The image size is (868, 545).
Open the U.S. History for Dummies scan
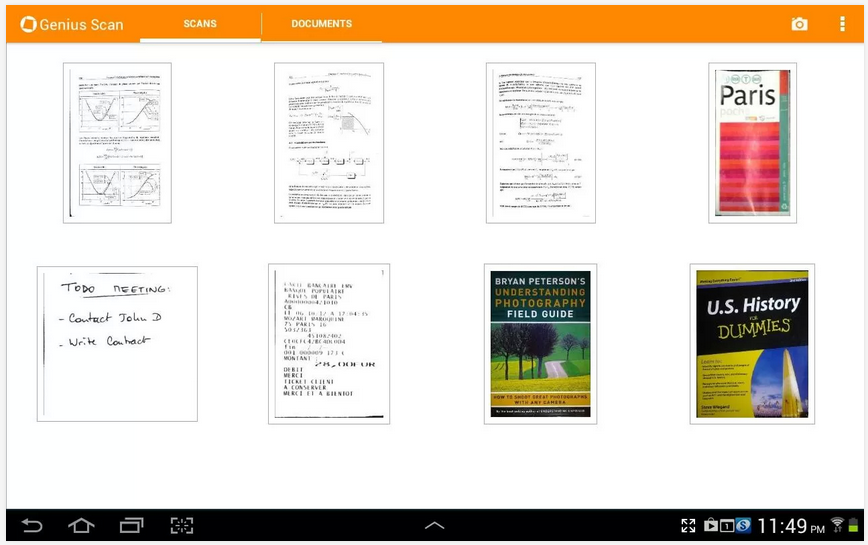[752, 344]
